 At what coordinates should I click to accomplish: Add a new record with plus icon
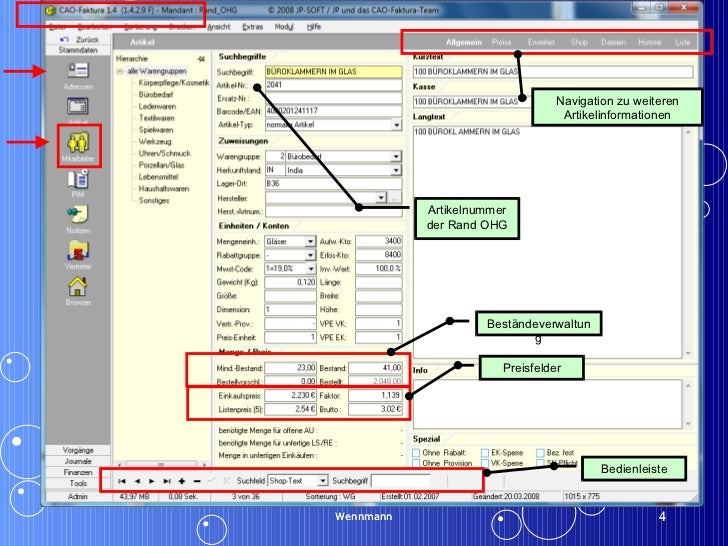(x=182, y=481)
